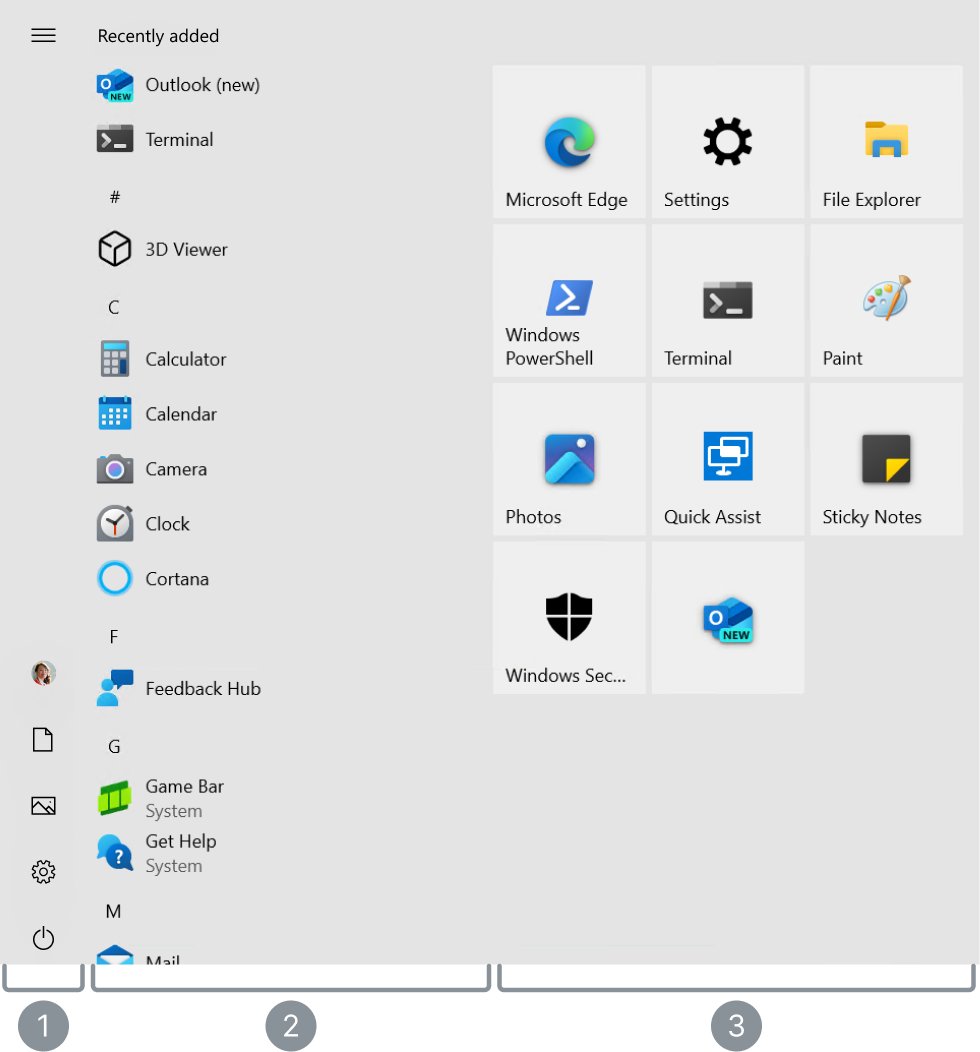Screen dimensions: 980x1052
Task: Launch Windows PowerShell tile
Action: (569, 301)
